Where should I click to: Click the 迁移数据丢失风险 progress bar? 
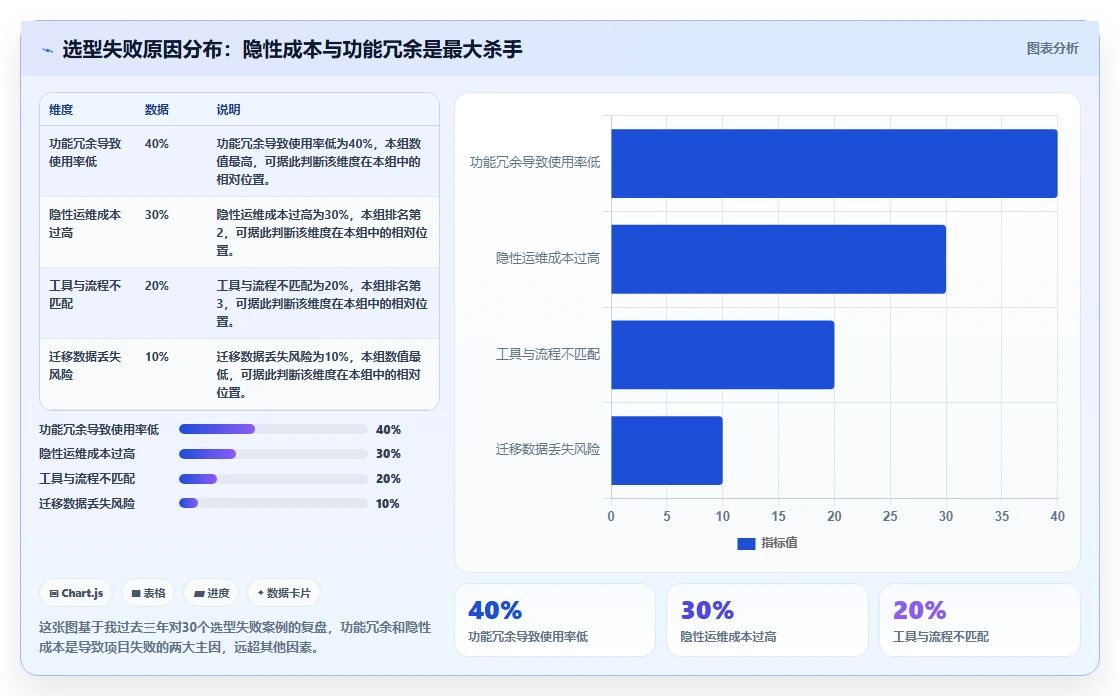[x=273, y=503]
